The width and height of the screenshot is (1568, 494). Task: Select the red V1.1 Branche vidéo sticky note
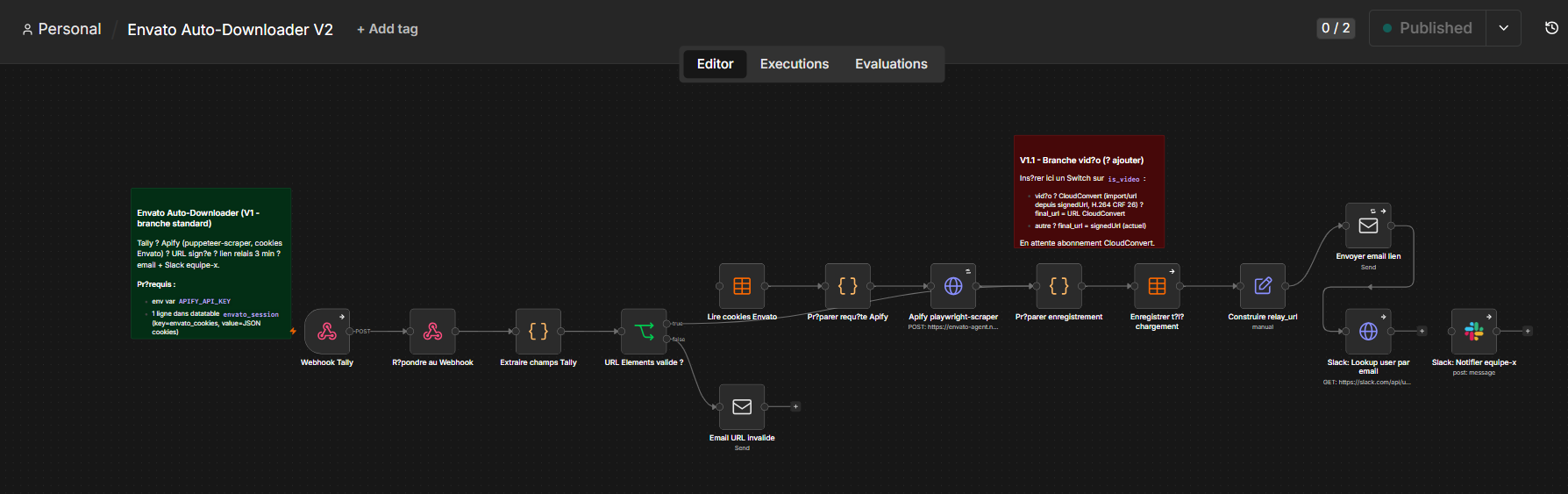[1089, 192]
